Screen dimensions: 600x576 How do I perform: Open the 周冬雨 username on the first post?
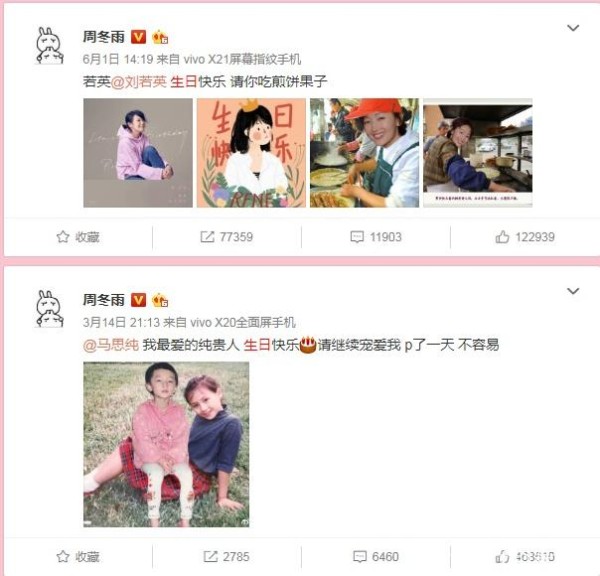click(x=104, y=37)
